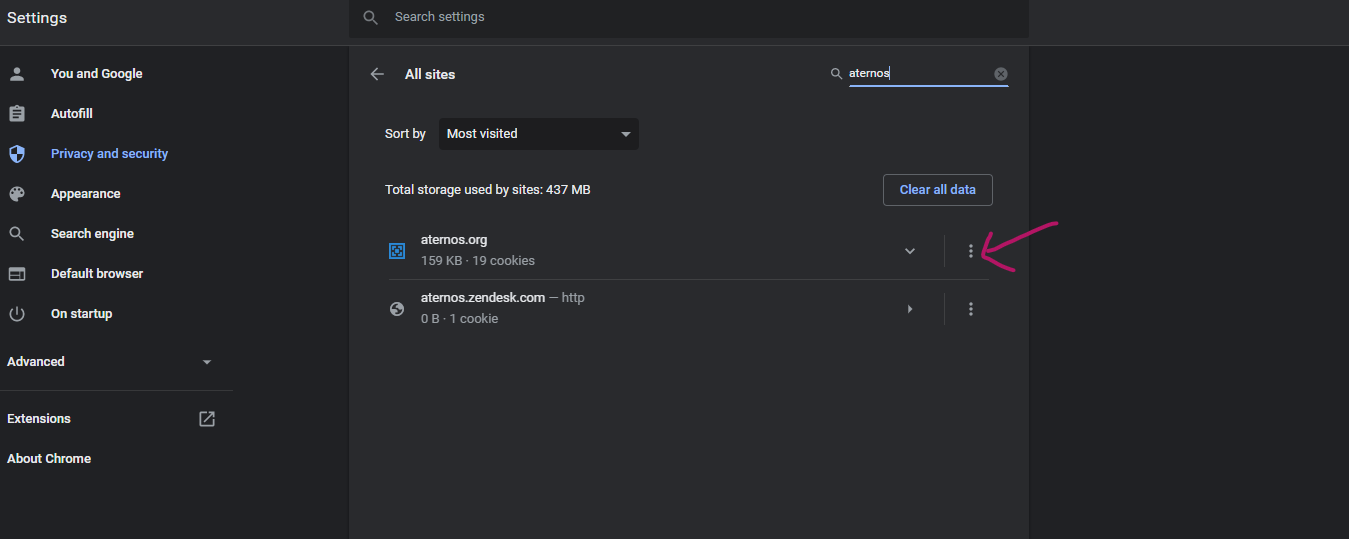Collapse the aternos.org entry chevron
Image resolution: width=1349 pixels, height=539 pixels.
click(x=910, y=251)
